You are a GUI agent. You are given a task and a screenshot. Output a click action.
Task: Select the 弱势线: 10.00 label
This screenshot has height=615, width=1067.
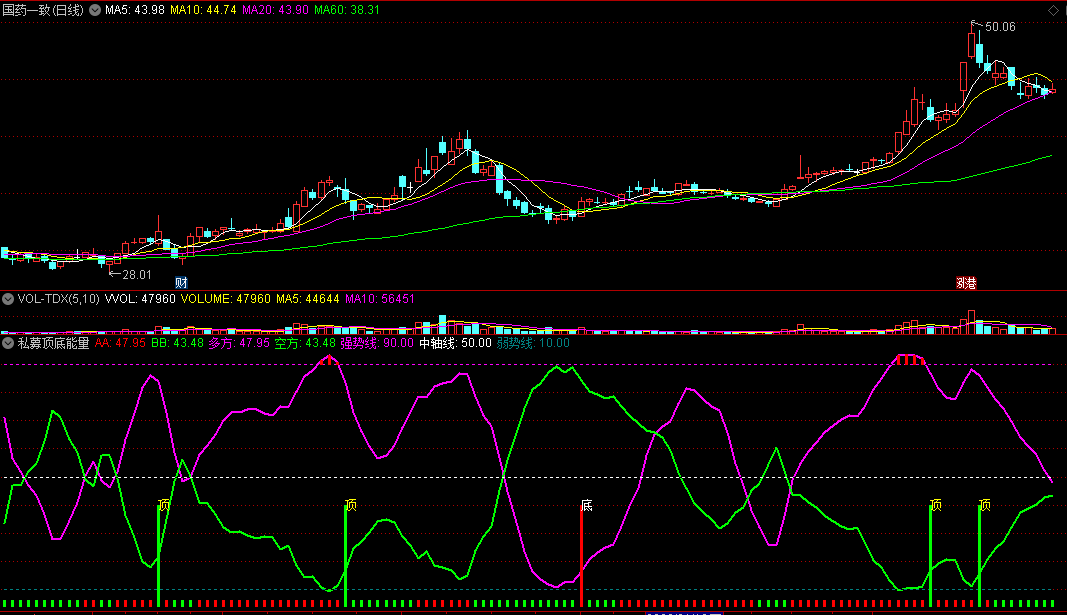click(x=533, y=343)
